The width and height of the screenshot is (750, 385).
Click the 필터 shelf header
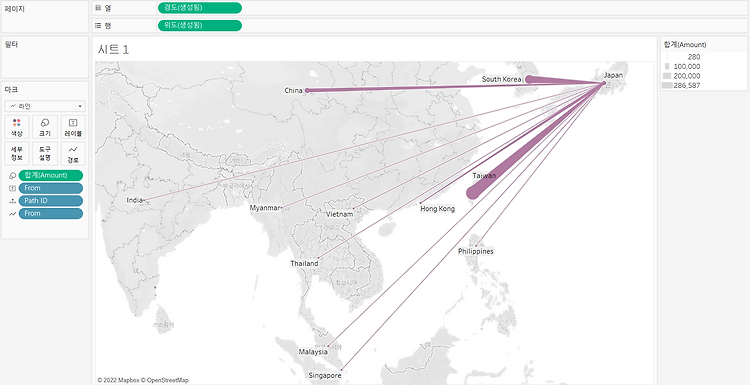[11, 44]
